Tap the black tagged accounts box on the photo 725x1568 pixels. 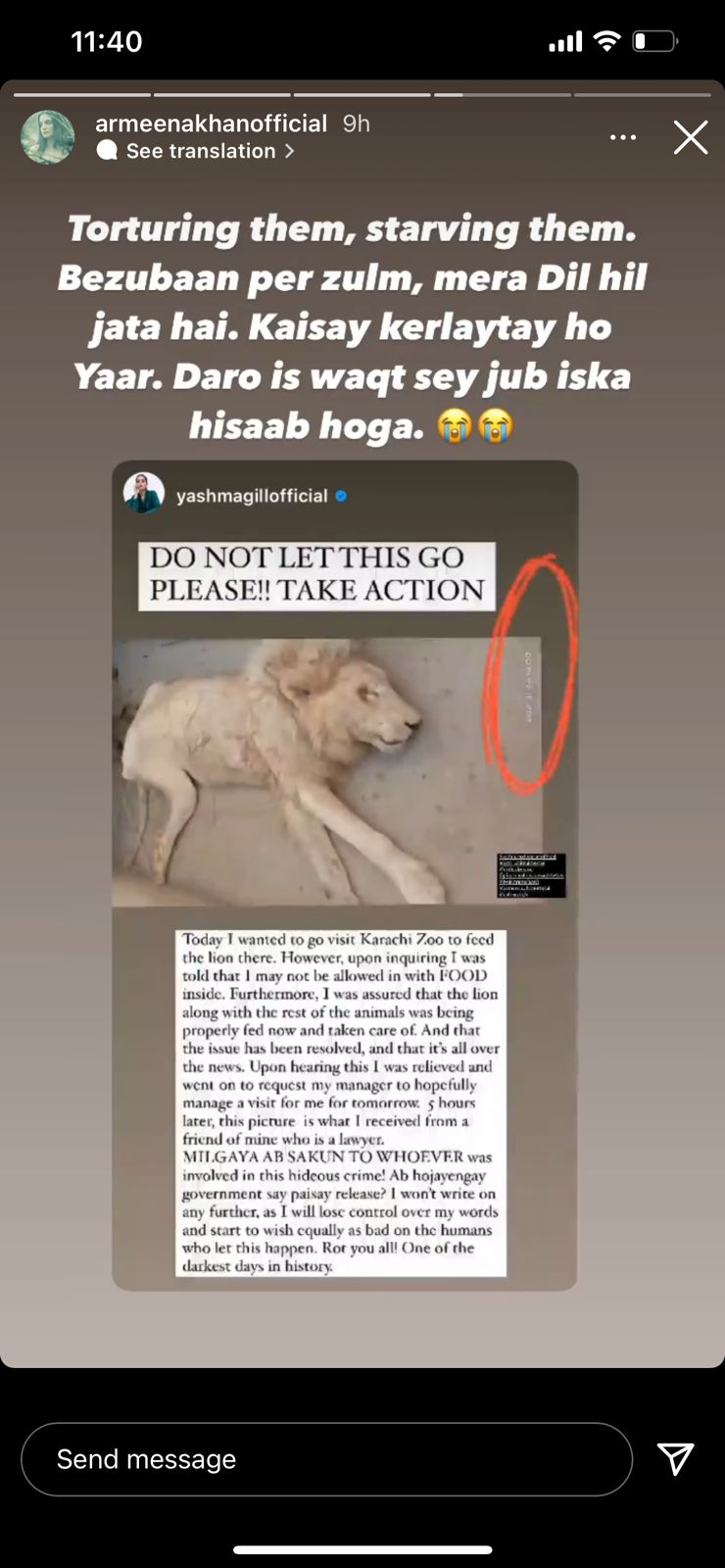point(532,875)
